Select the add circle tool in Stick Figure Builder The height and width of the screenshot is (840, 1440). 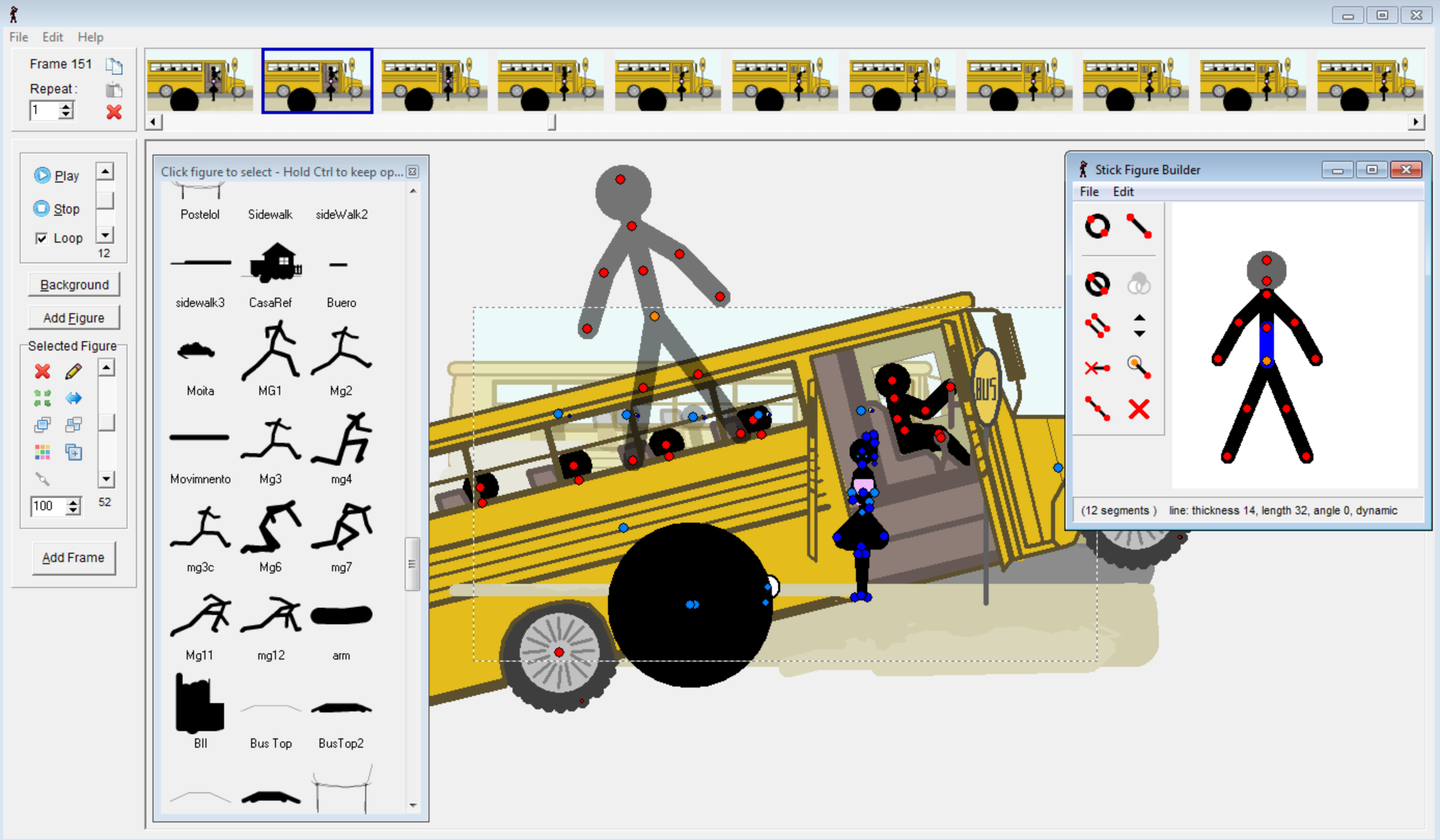pyautogui.click(x=1098, y=226)
